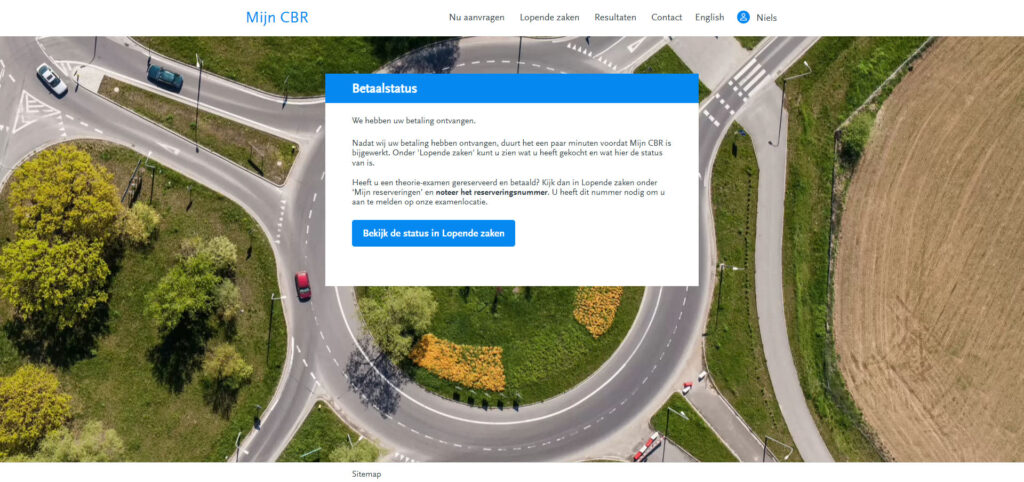Open the Sitemap footer link
Viewport: 1024px width, 482px height.
[x=366, y=474]
